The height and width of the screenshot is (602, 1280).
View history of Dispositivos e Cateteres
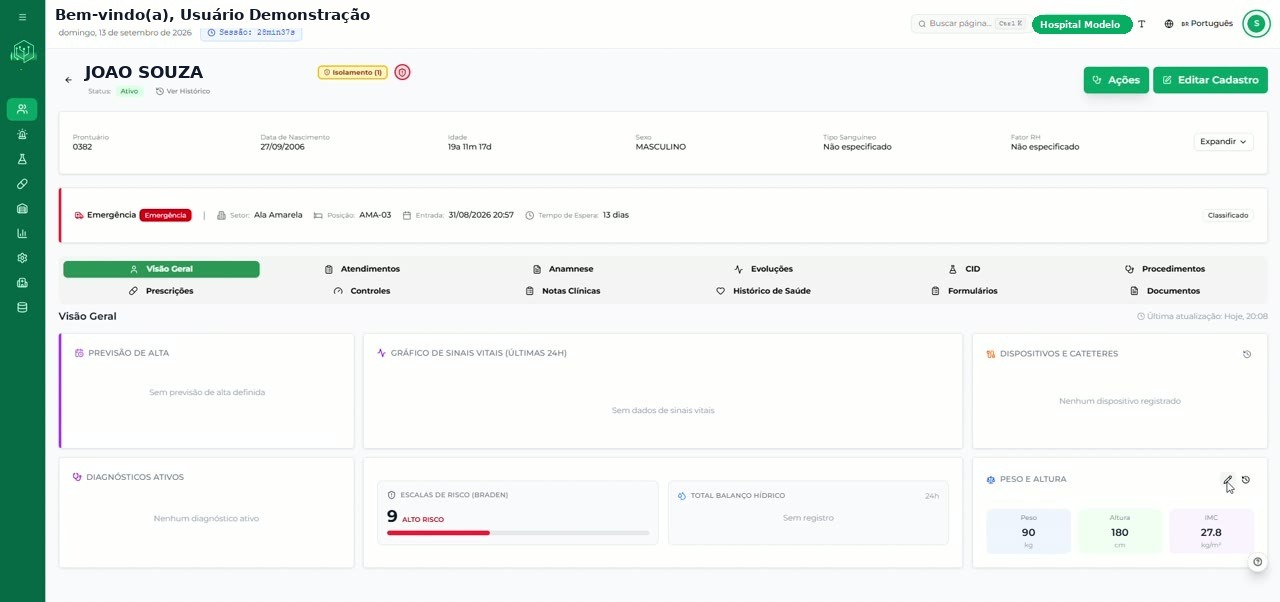pyautogui.click(x=1247, y=354)
